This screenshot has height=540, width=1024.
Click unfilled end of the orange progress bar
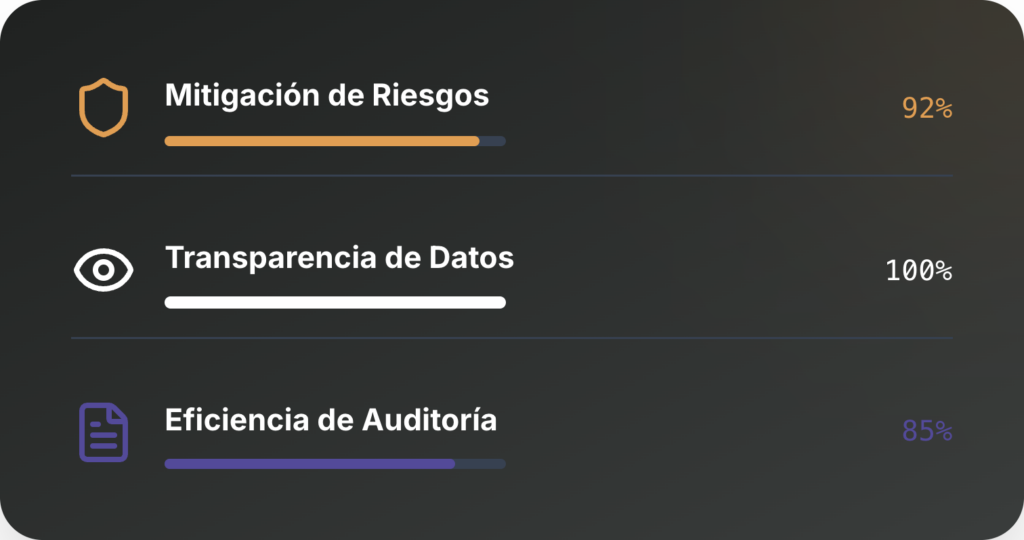pyautogui.click(x=493, y=141)
